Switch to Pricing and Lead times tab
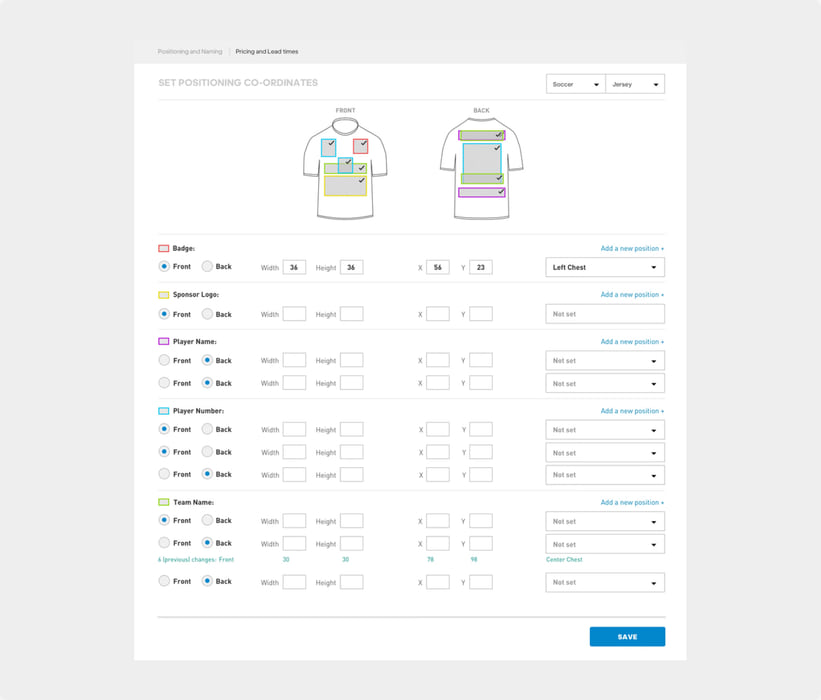821x700 pixels. point(267,51)
